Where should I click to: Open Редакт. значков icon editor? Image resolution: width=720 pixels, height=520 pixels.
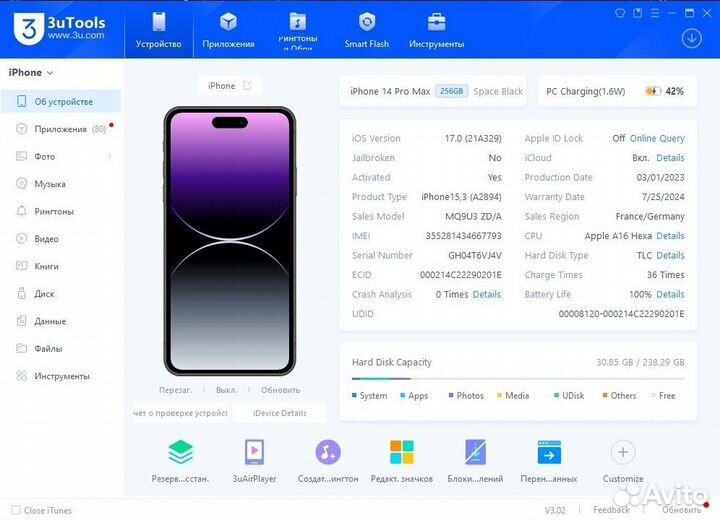[x=401, y=452]
